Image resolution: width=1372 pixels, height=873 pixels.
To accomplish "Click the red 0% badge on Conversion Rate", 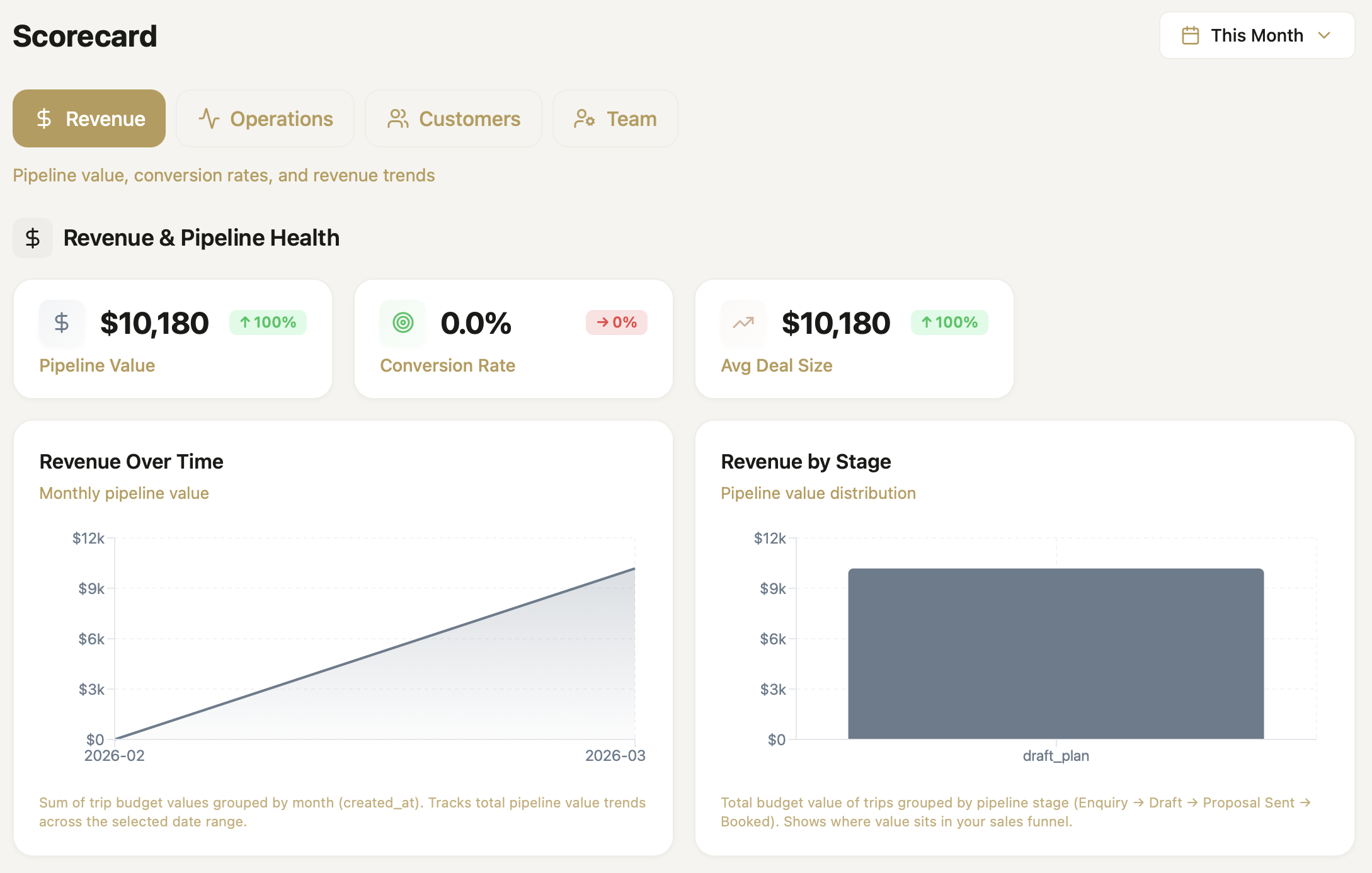I will (617, 322).
